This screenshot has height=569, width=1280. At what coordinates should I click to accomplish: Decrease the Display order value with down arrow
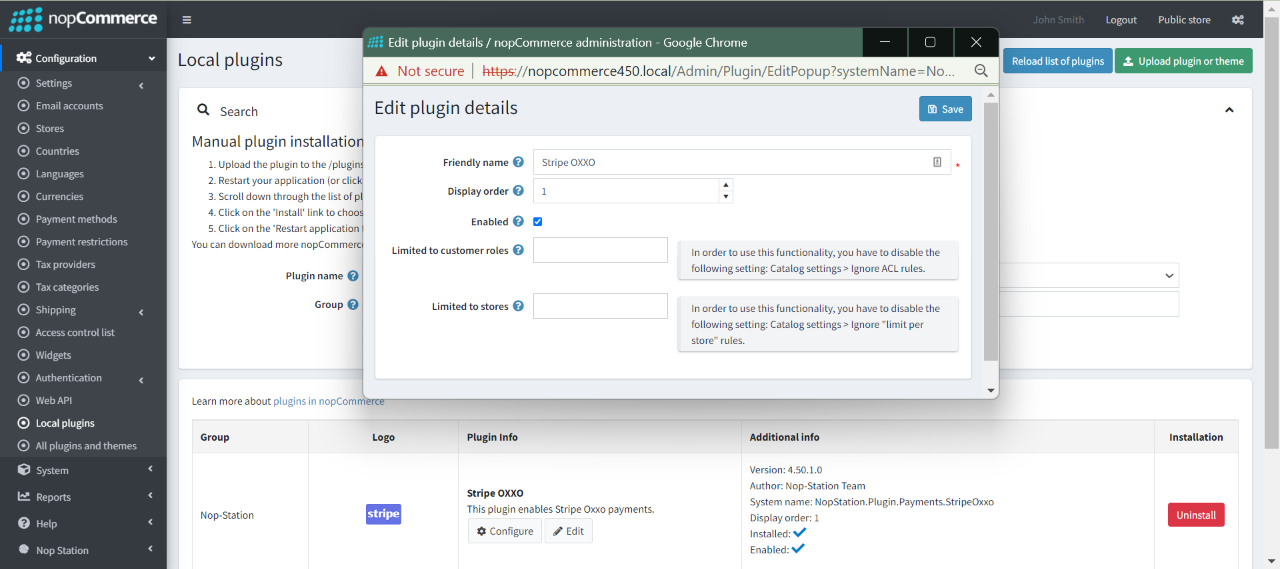[726, 197]
